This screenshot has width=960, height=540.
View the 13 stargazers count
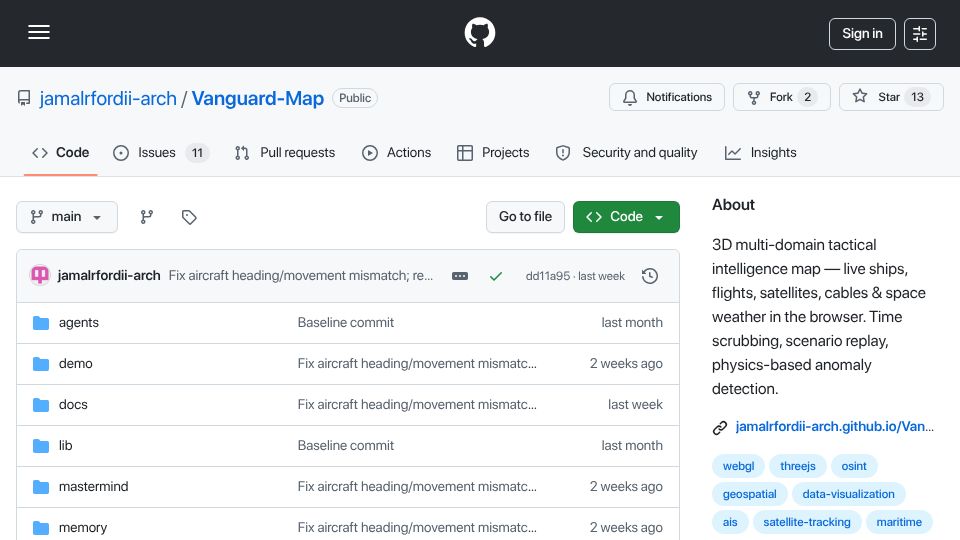pyautogui.click(x=917, y=97)
